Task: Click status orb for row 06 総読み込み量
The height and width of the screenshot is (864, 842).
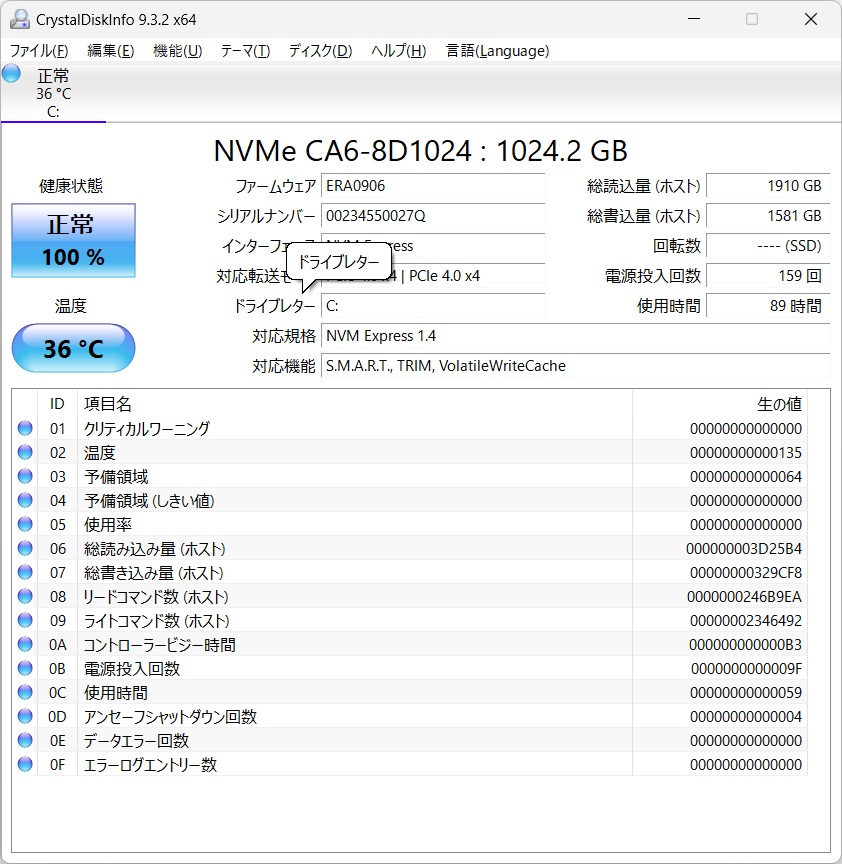Action: click(25, 548)
